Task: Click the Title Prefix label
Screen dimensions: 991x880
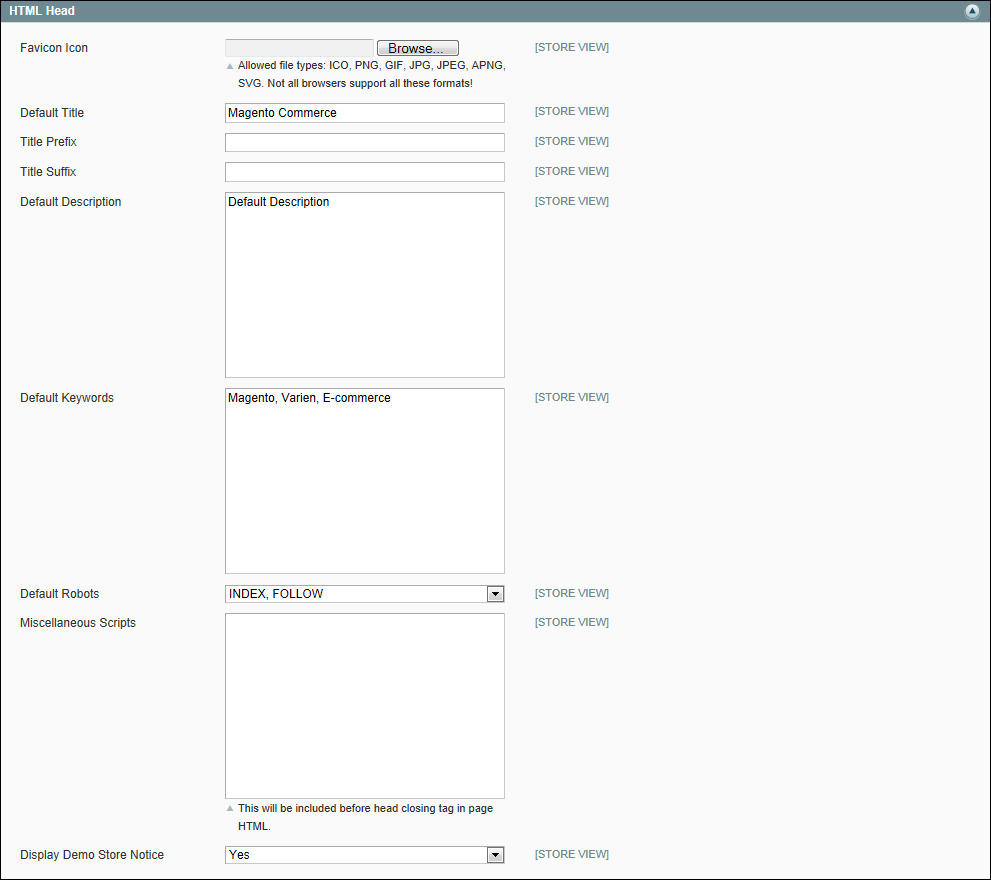Action: (48, 142)
